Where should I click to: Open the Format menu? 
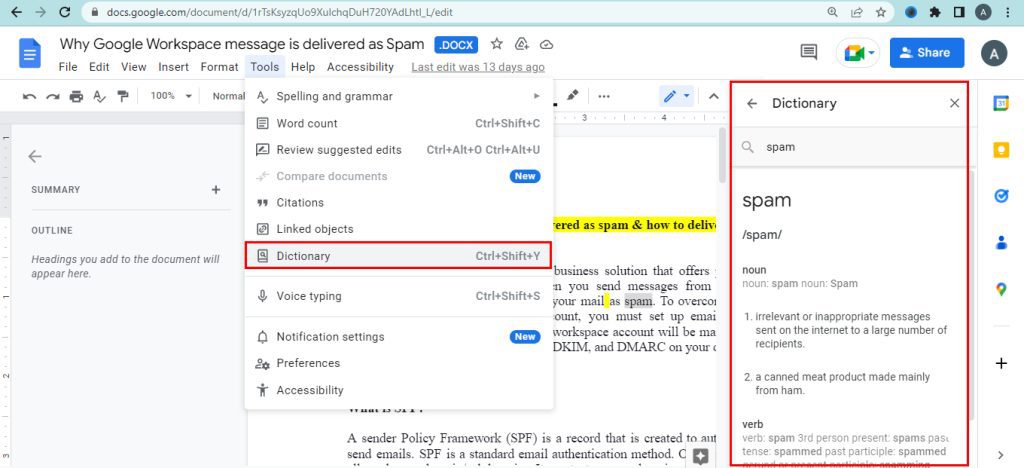pos(219,67)
